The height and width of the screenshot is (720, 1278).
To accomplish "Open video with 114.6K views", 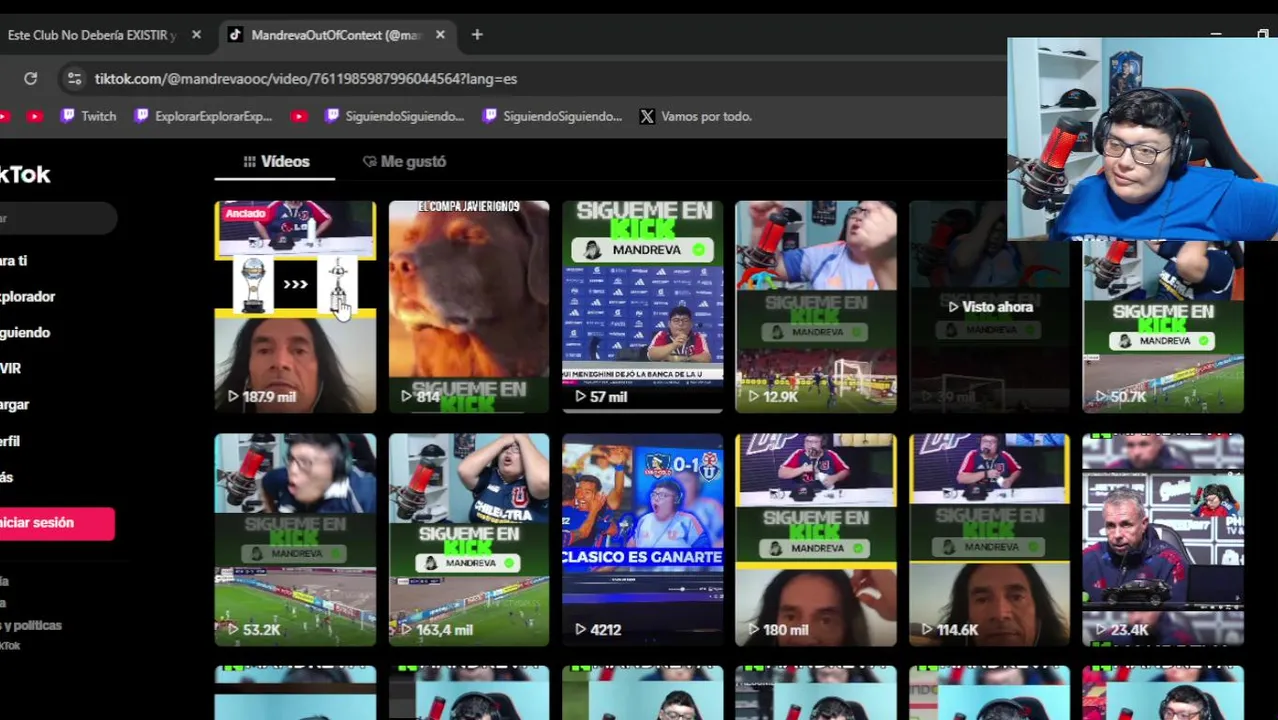I will (989, 540).
